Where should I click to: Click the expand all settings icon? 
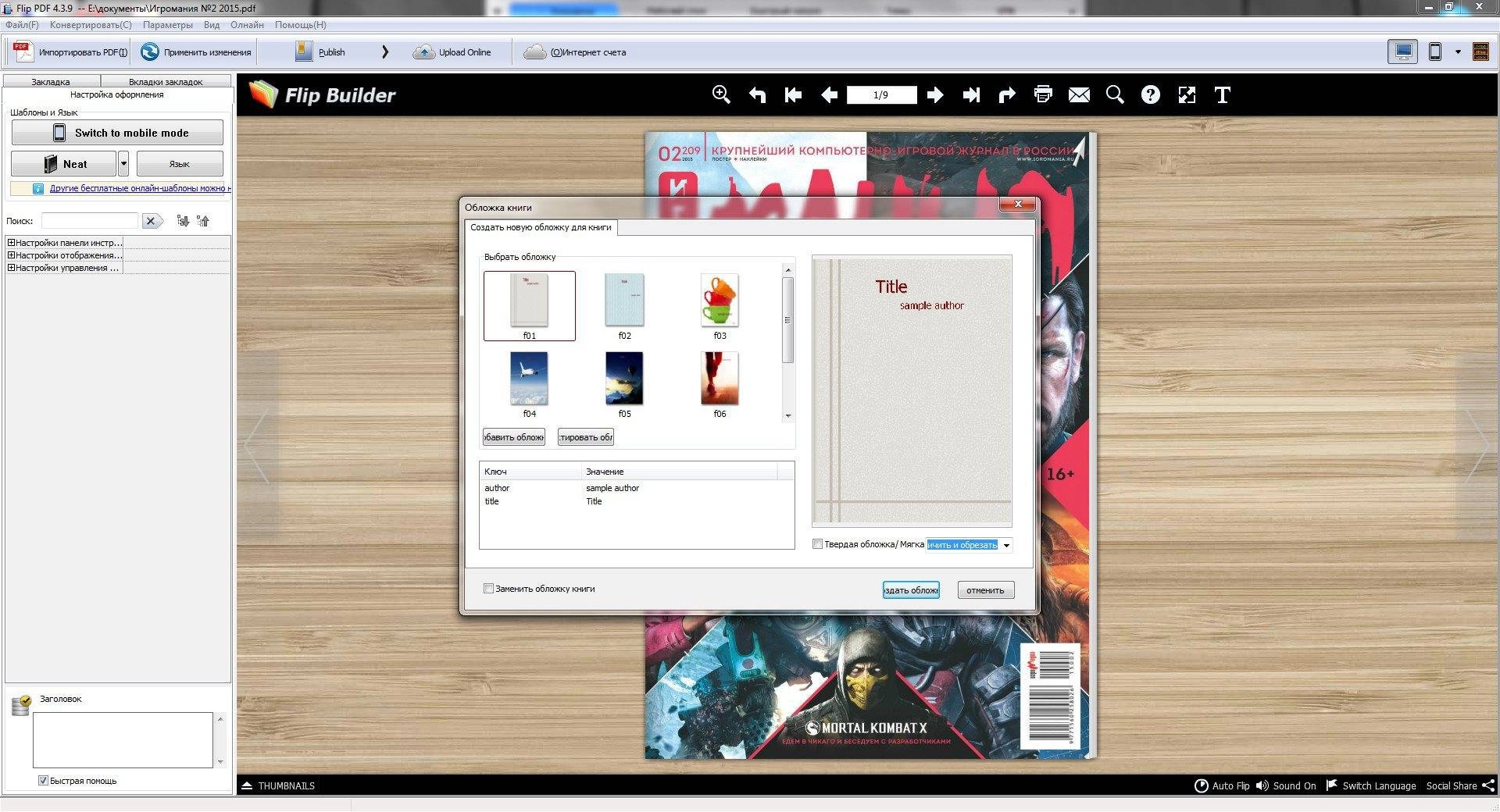183,221
